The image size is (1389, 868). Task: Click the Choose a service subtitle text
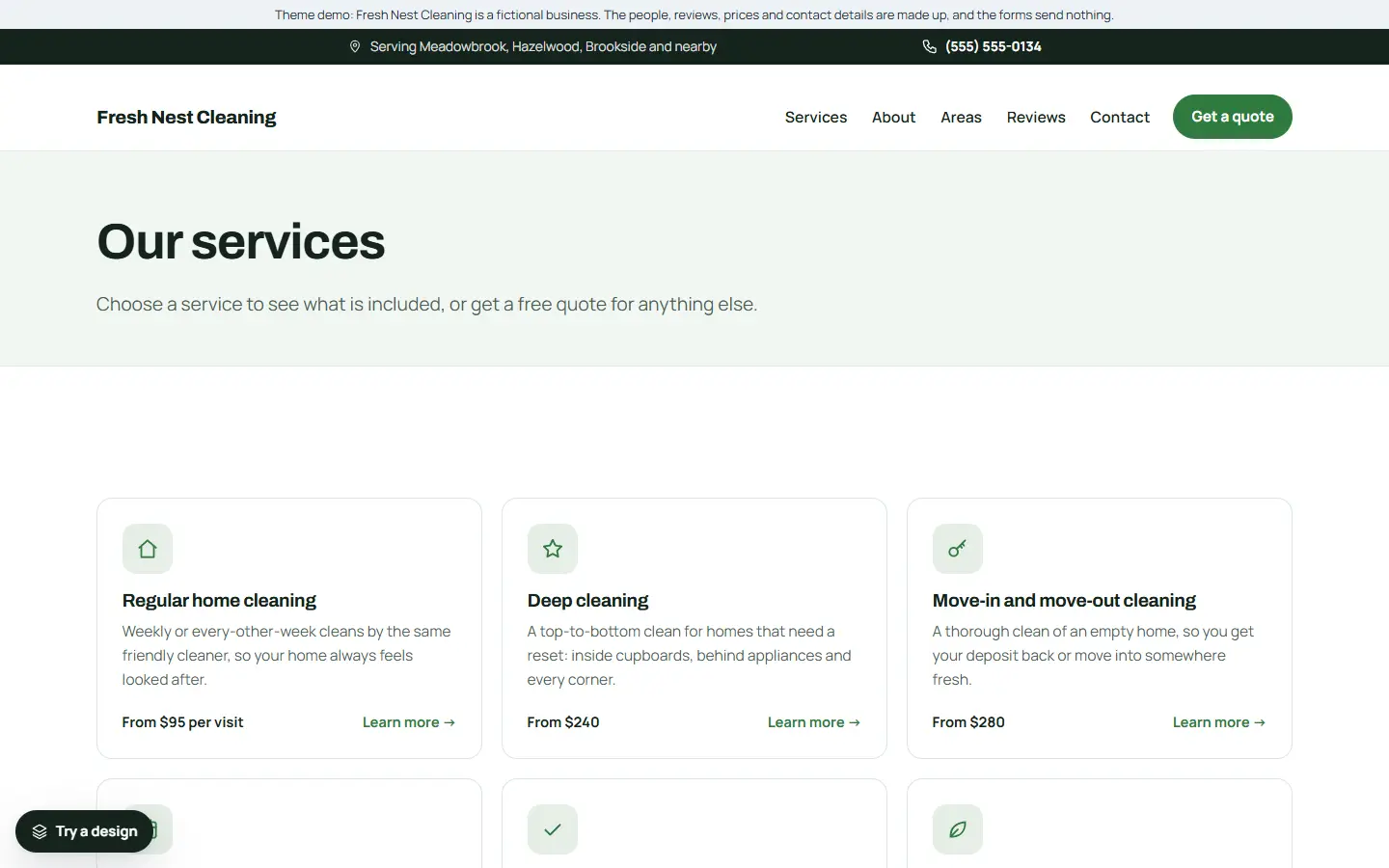coord(426,304)
